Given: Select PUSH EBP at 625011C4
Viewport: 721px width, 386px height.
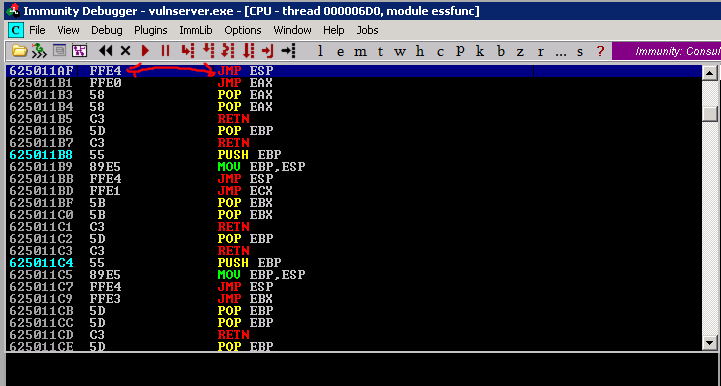Looking at the screenshot, I should click(x=249, y=263).
